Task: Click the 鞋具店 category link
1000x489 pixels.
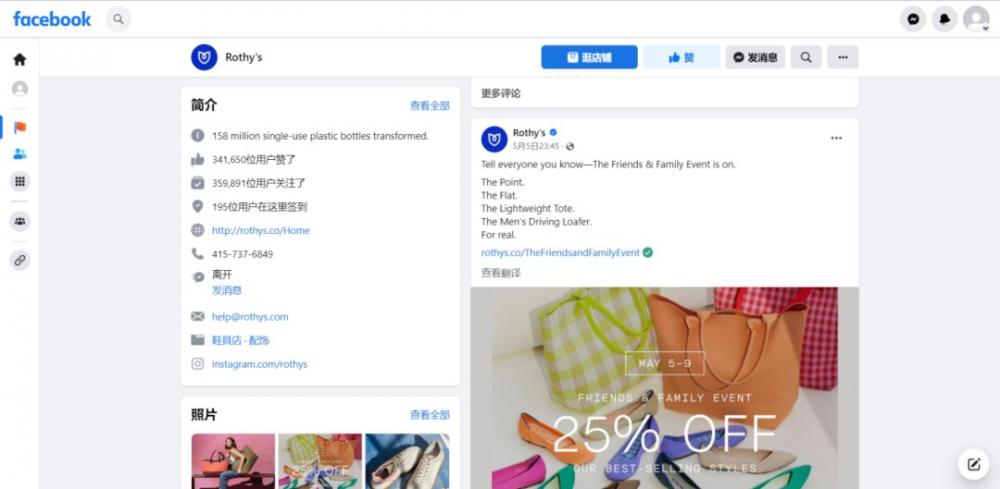Action: coord(226,340)
